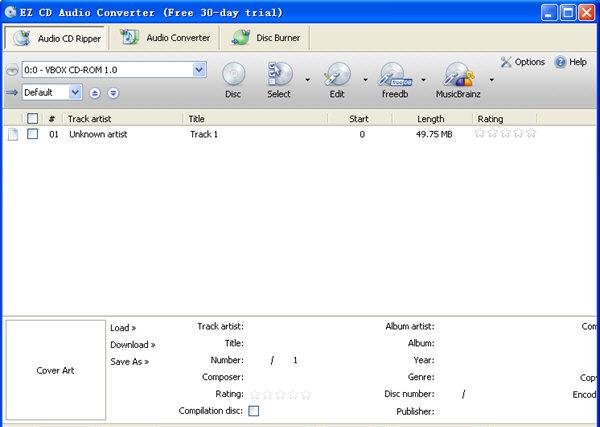
Task: Set rating stars in metadata panel
Action: point(280,394)
